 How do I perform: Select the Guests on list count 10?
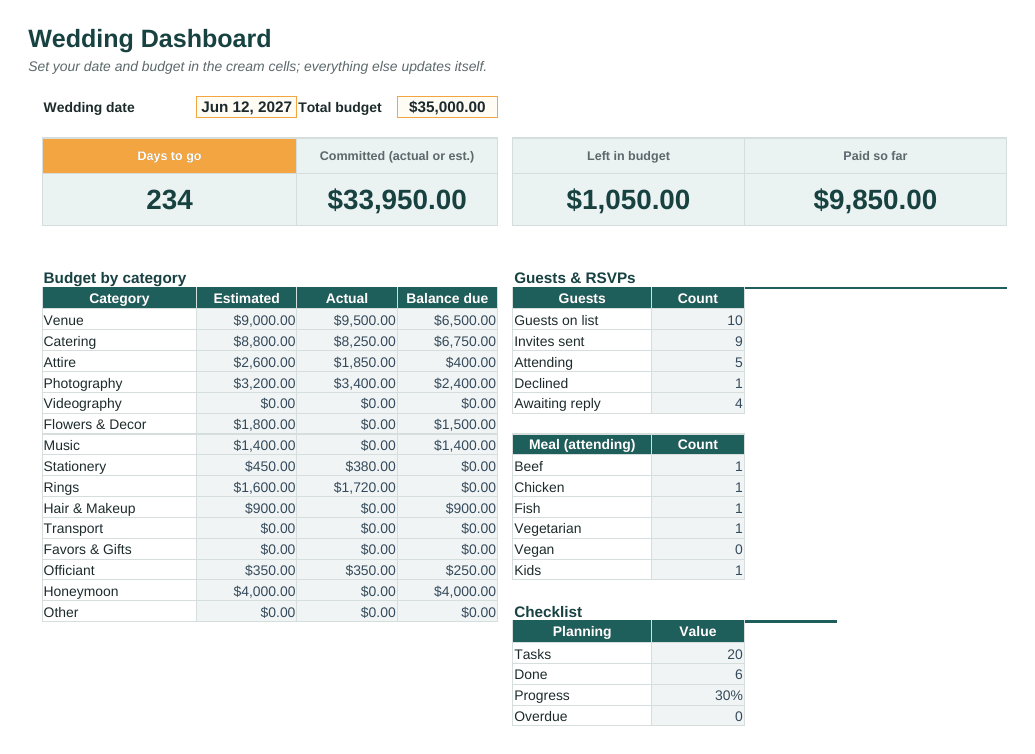pos(698,320)
